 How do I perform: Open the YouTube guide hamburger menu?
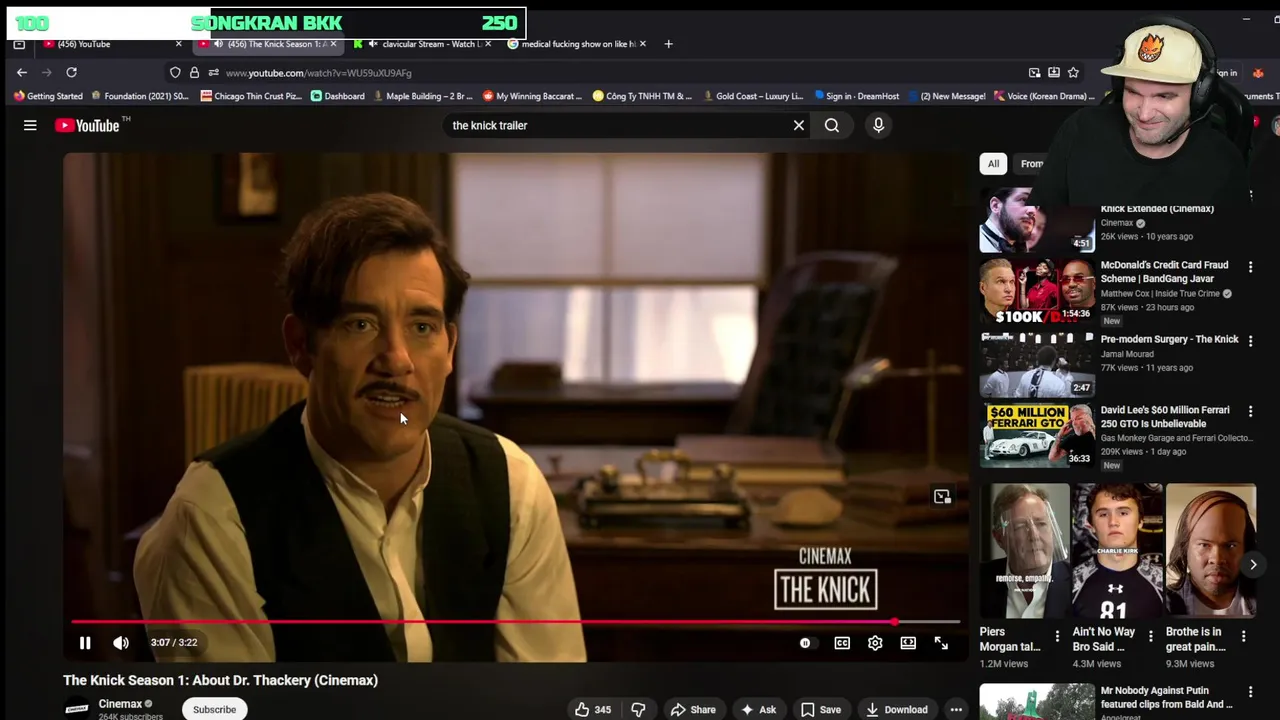30,125
